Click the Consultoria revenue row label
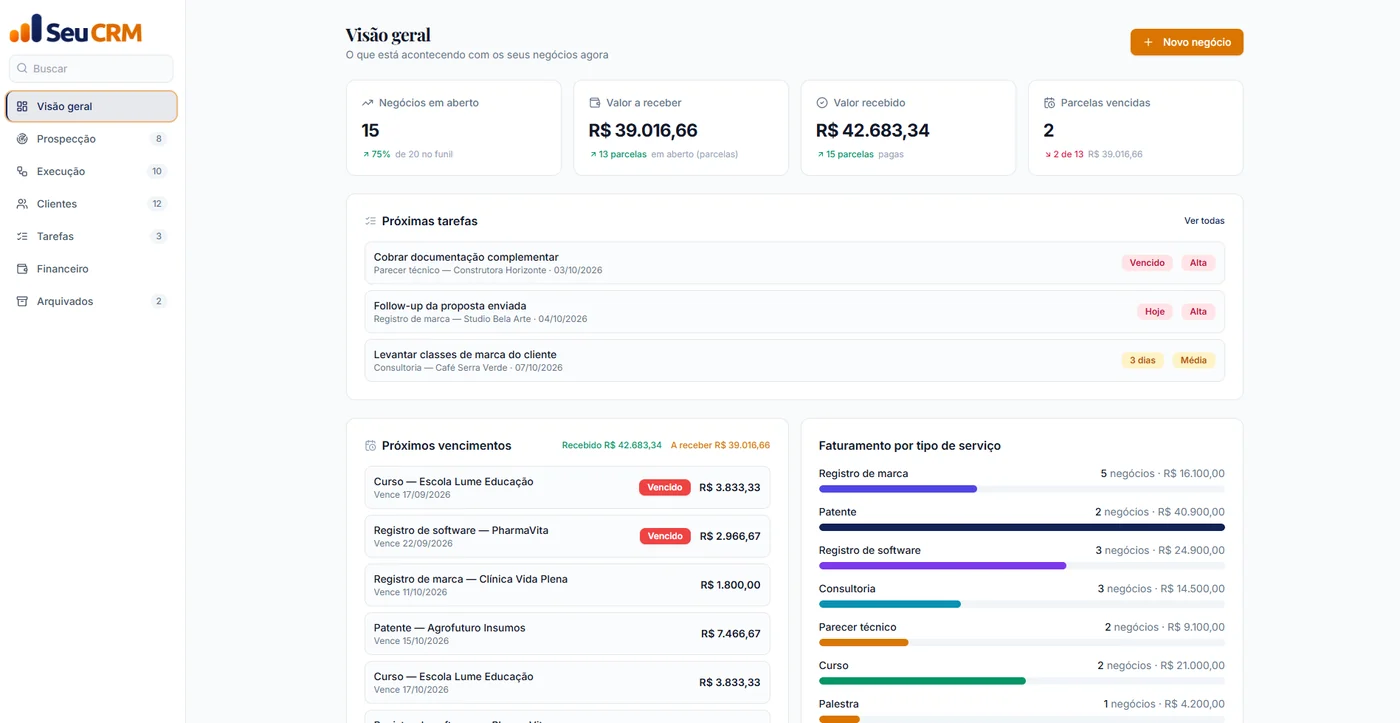Screen dimensions: 1400x723 tap(847, 589)
